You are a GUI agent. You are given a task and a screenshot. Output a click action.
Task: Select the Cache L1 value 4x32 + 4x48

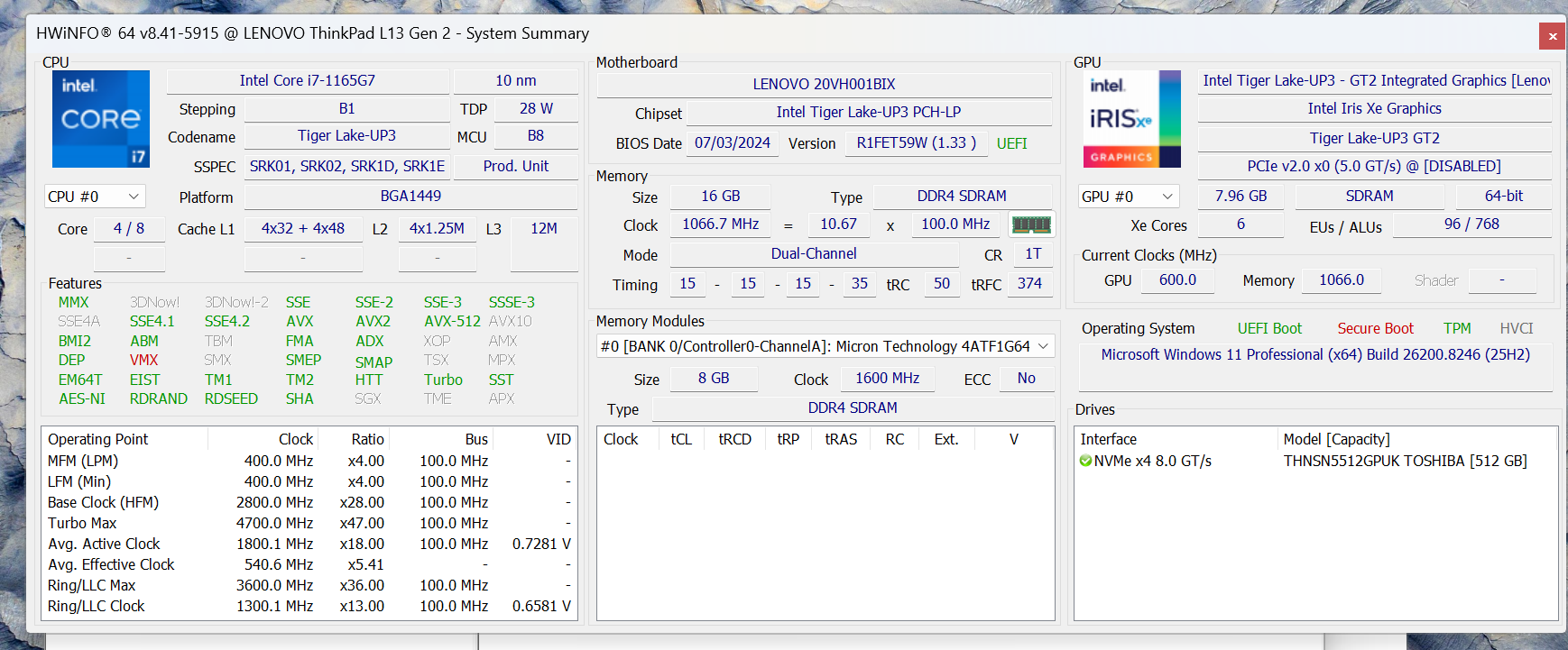click(x=303, y=228)
